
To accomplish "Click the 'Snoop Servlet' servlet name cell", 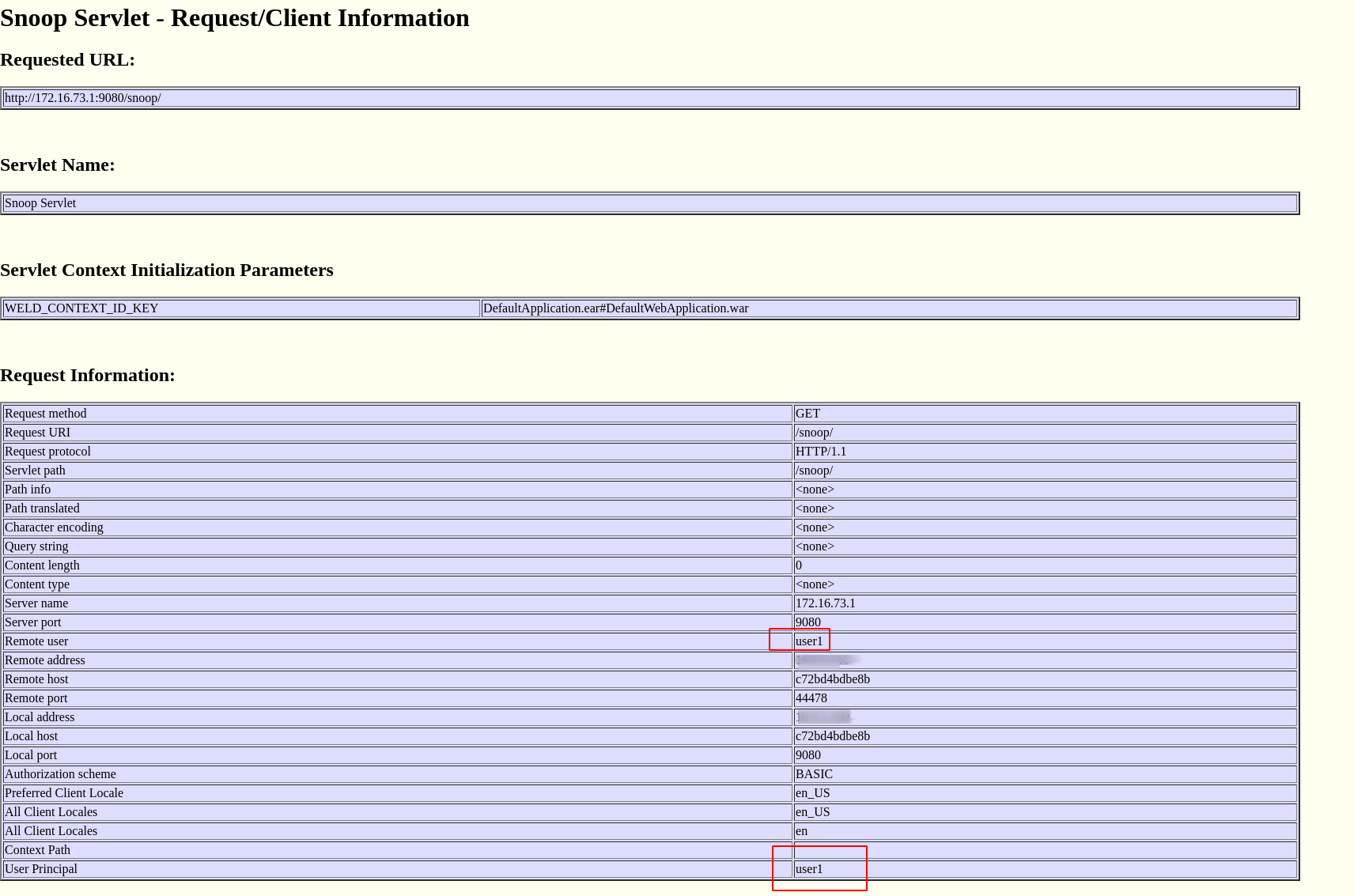I will pyautogui.click(x=40, y=203).
